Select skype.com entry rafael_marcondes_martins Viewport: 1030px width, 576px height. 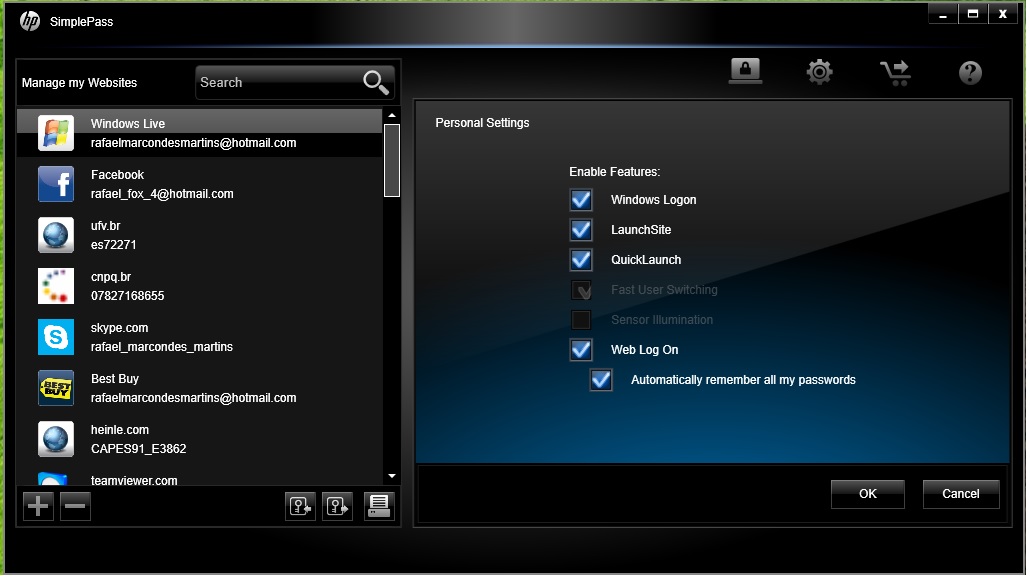point(199,338)
